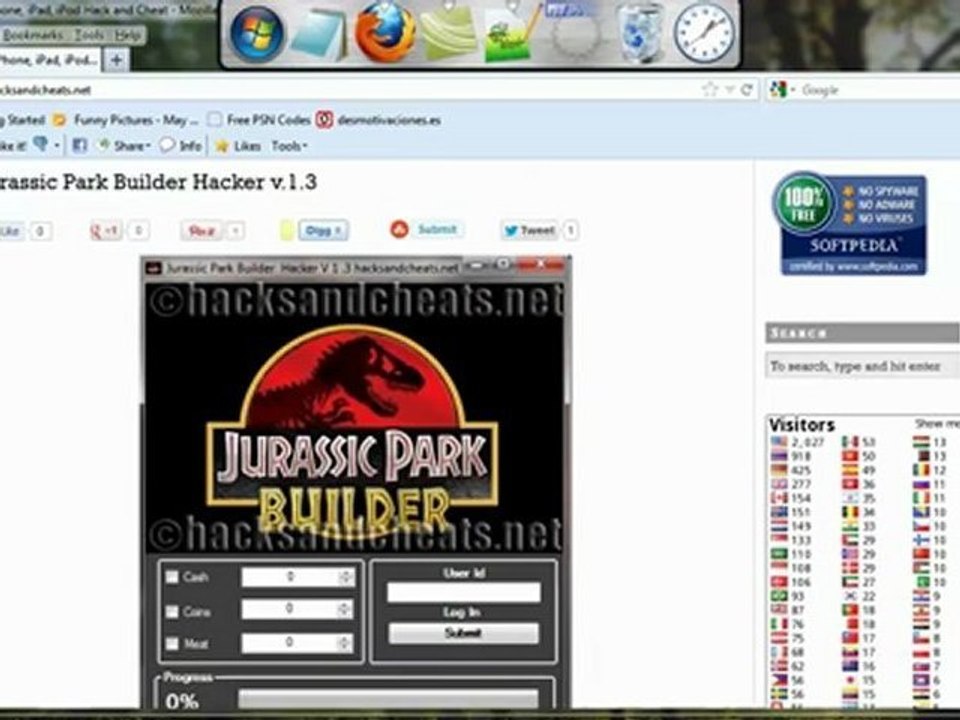Open the URL history dropdown arrow
The height and width of the screenshot is (720, 960).
tap(729, 90)
